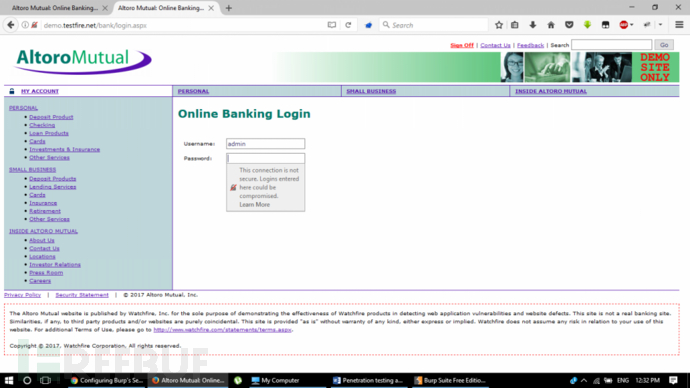690x388 pixels.
Task: Follow the Sign Off link
Action: pos(462,45)
